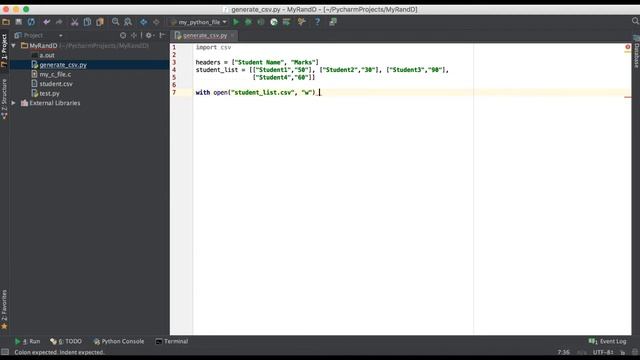Close the generate_csv.py editor tab

click(x=233, y=36)
